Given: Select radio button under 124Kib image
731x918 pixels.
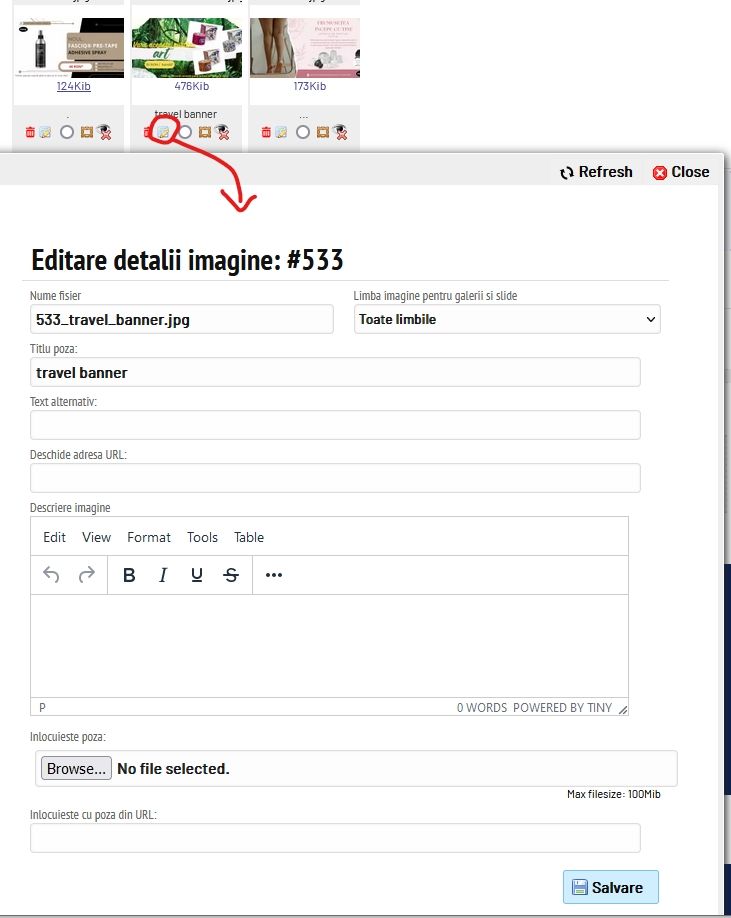Looking at the screenshot, I should click(x=67, y=132).
